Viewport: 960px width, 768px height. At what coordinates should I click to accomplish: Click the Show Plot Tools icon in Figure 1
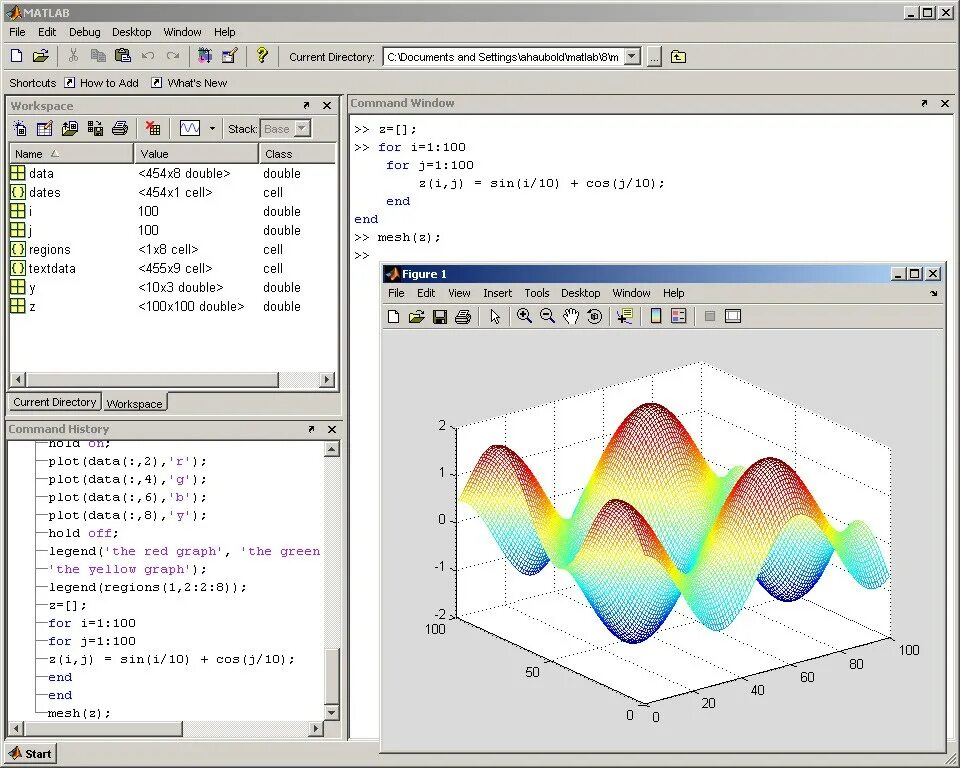pos(733,316)
